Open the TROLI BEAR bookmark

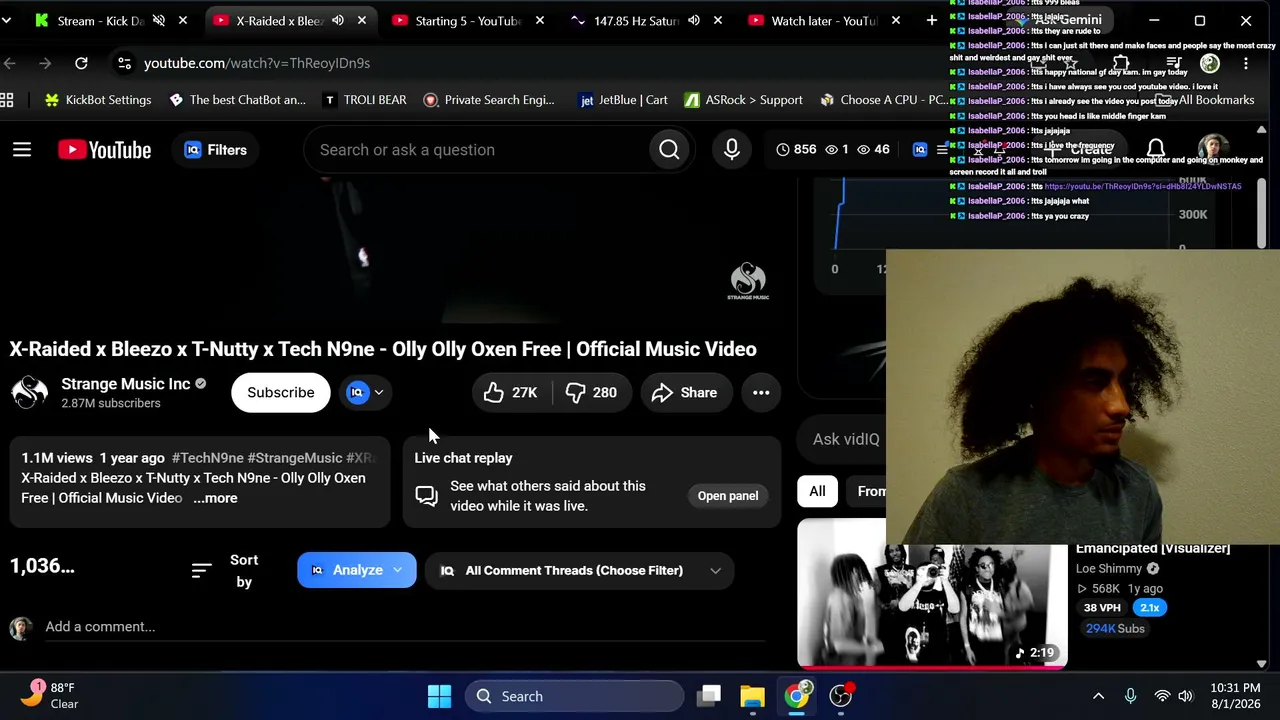point(365,100)
